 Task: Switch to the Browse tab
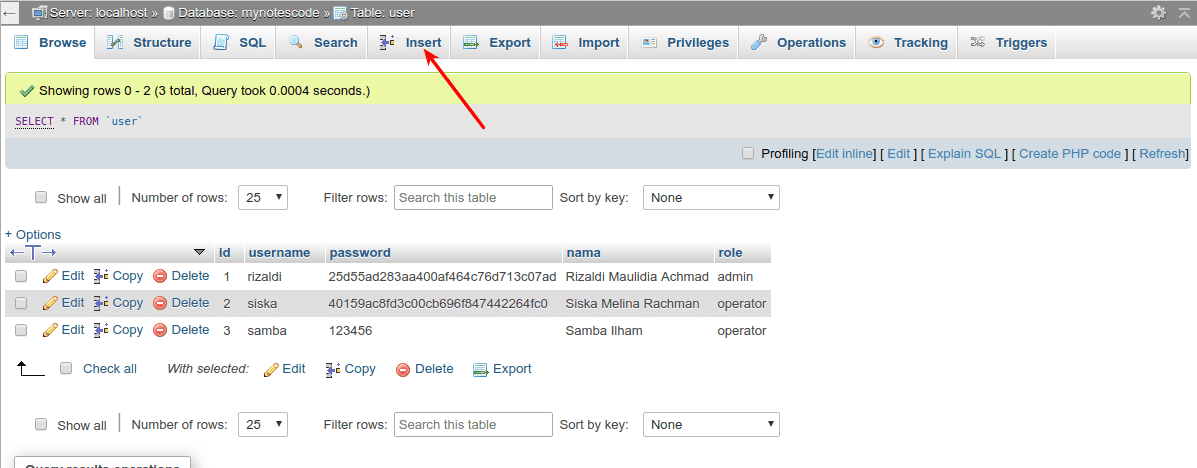(50, 43)
